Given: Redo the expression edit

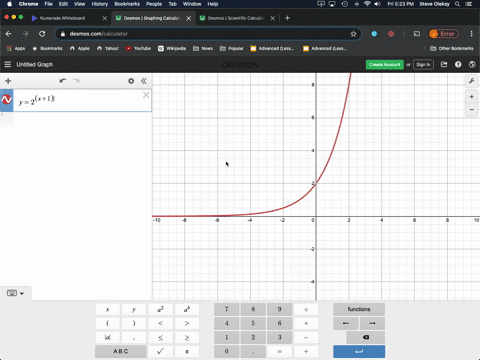Looking at the screenshot, I should click(76, 81).
